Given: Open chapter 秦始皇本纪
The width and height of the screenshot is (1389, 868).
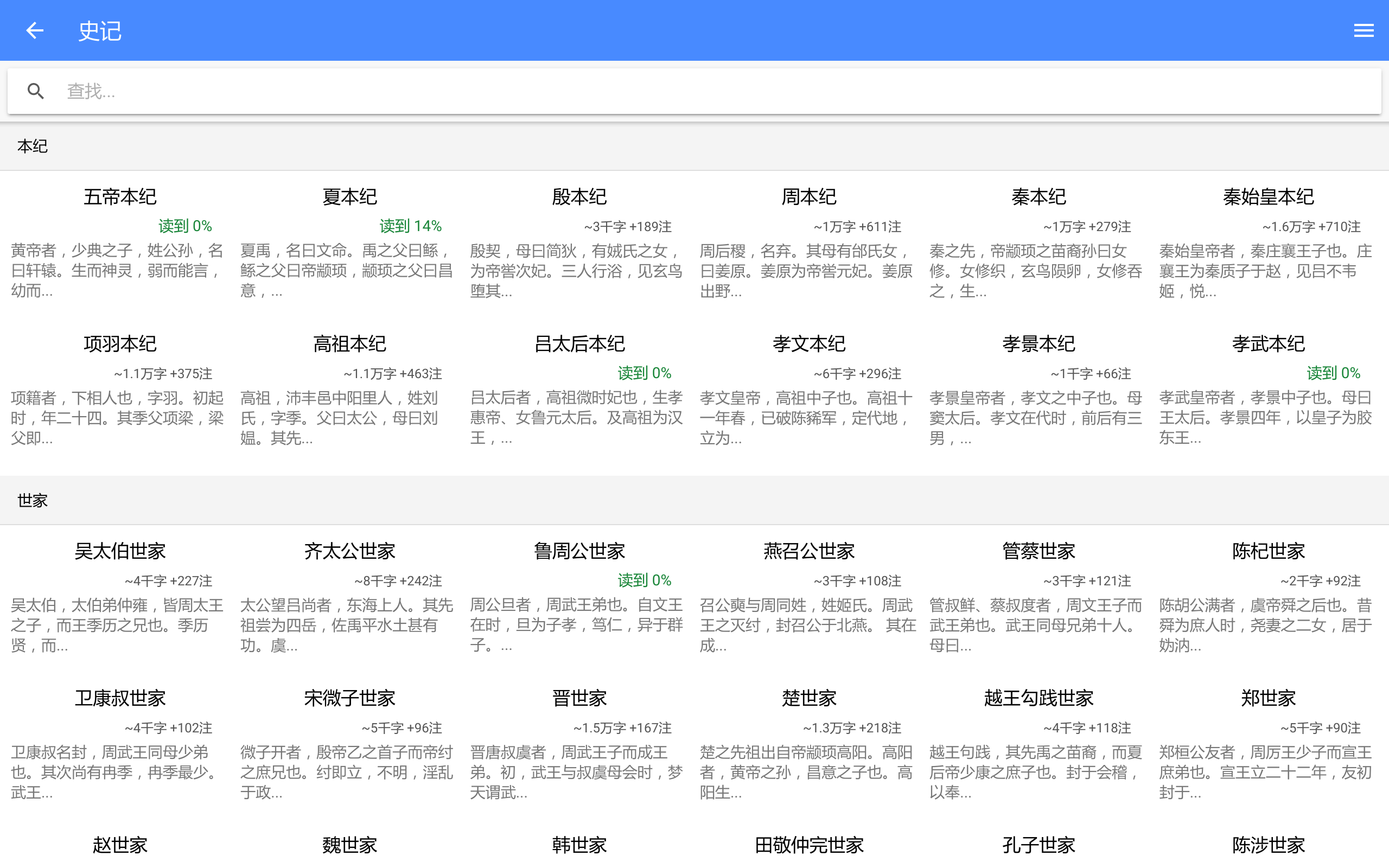Looking at the screenshot, I should point(1268,197).
